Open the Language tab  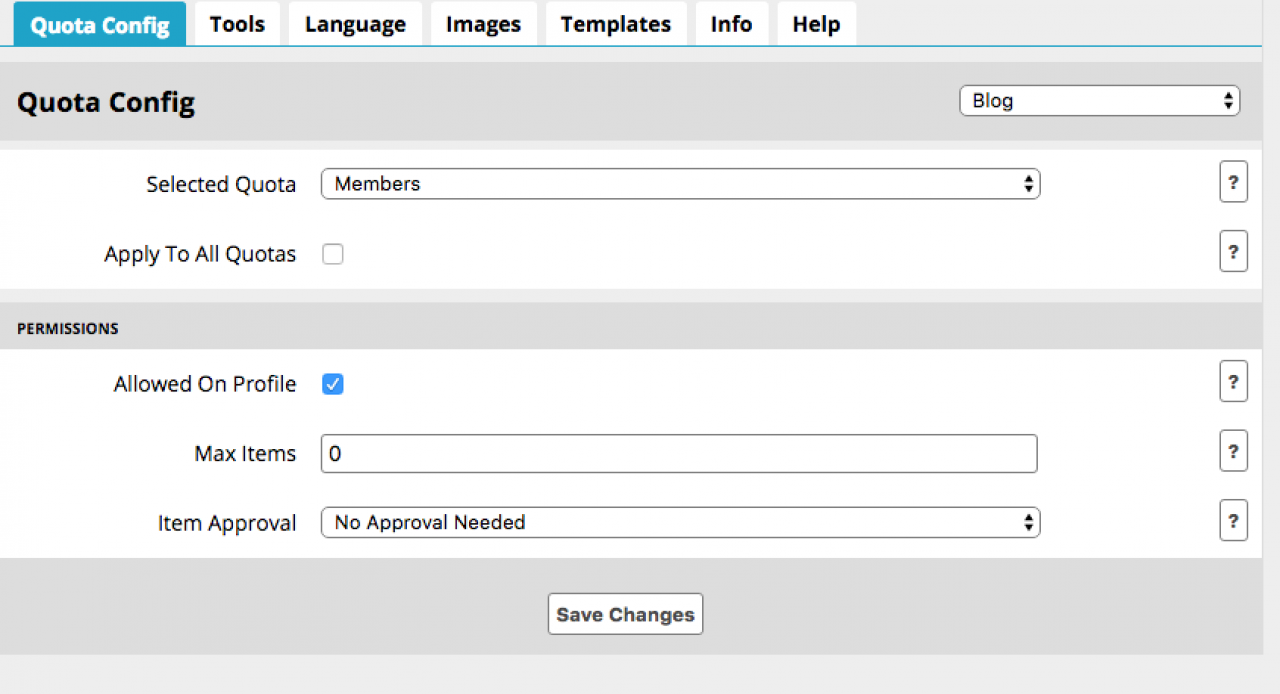coord(355,24)
